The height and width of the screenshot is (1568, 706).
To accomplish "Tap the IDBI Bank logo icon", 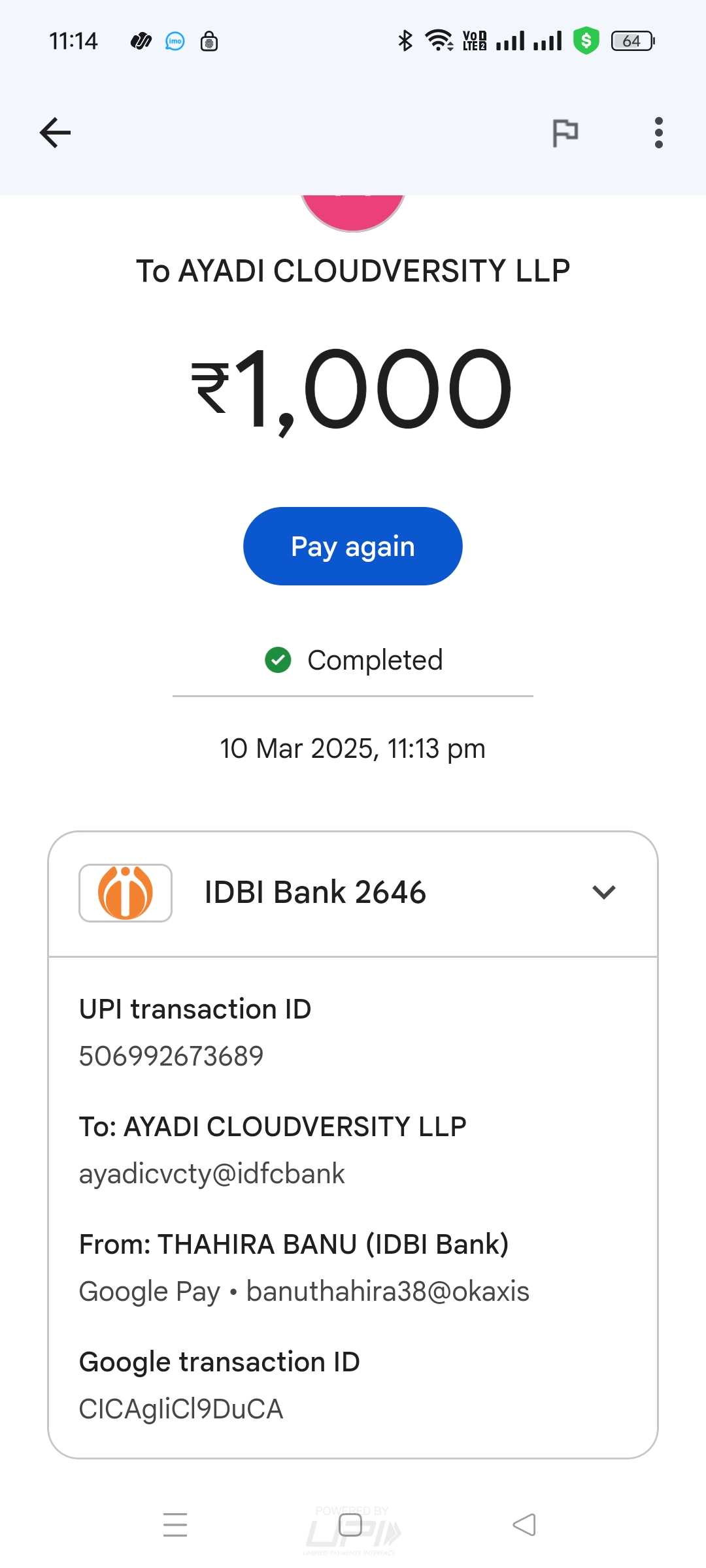I will pos(126,892).
